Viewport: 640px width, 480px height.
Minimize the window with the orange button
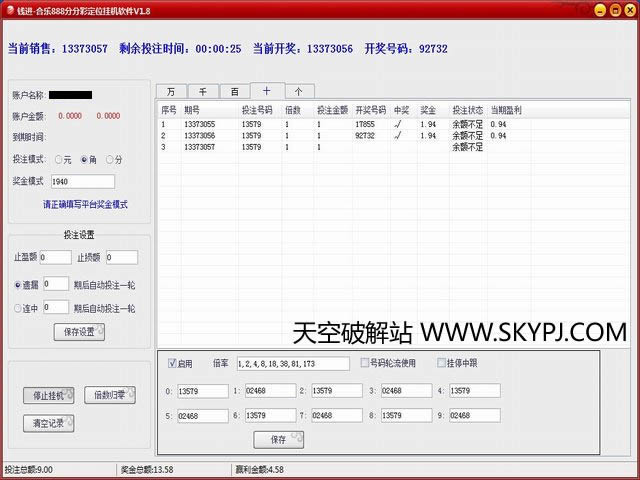(599, 9)
